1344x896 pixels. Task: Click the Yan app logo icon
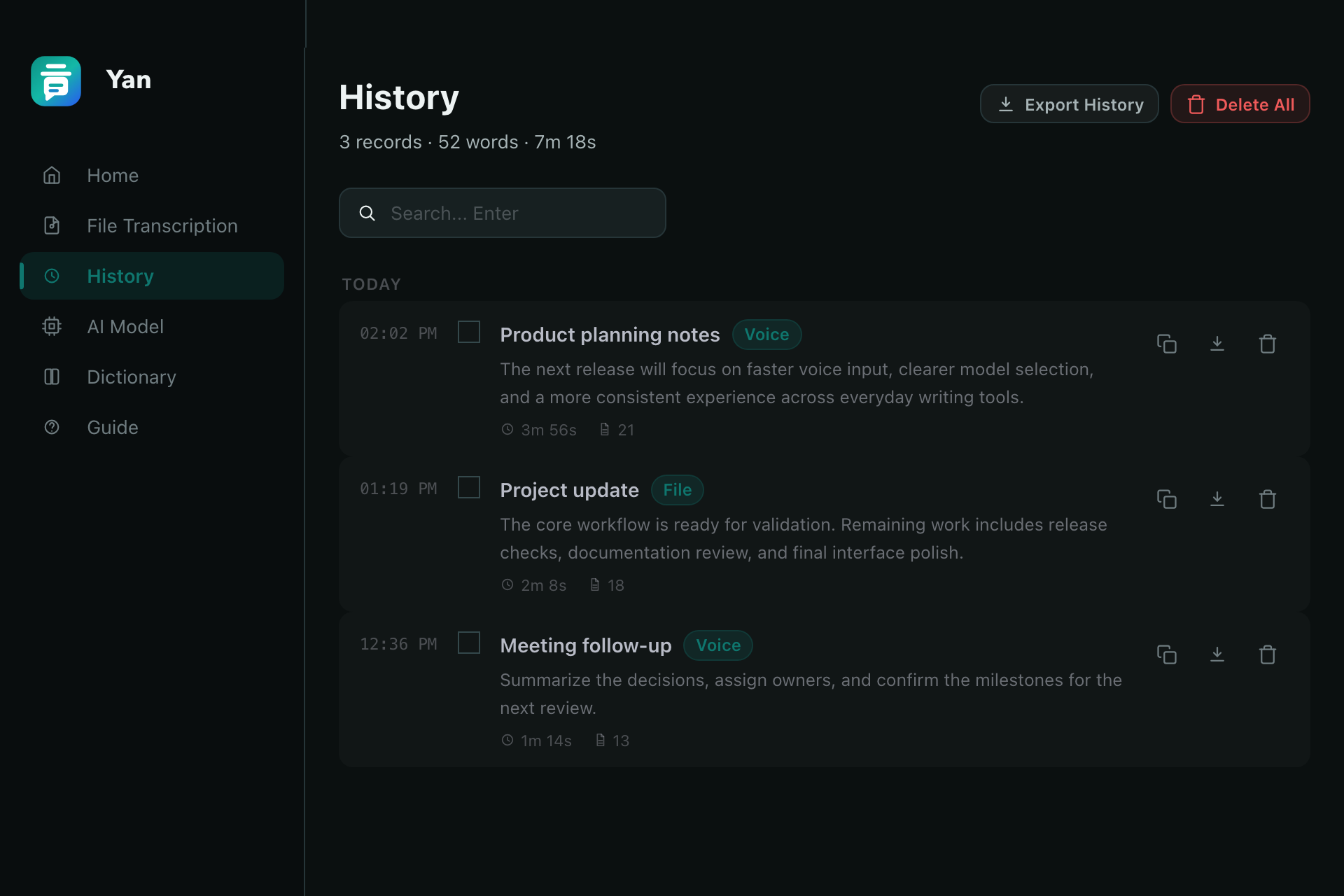pyautogui.click(x=56, y=80)
